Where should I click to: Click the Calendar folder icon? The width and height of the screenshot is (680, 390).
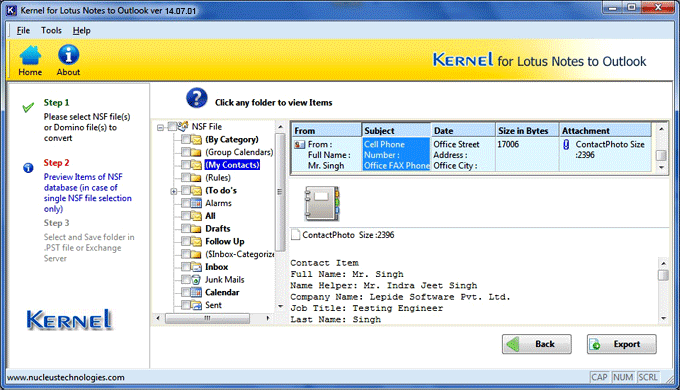click(x=196, y=292)
